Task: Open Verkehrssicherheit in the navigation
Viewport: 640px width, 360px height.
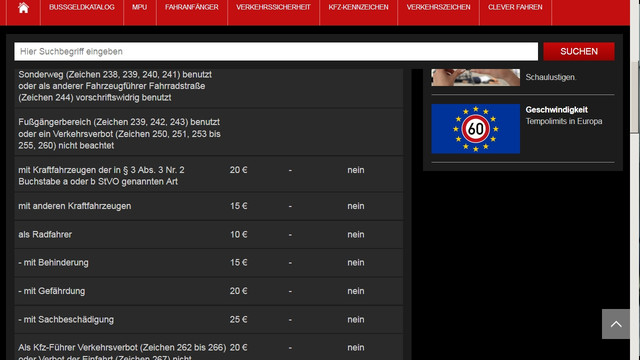Action: pyautogui.click(x=273, y=7)
